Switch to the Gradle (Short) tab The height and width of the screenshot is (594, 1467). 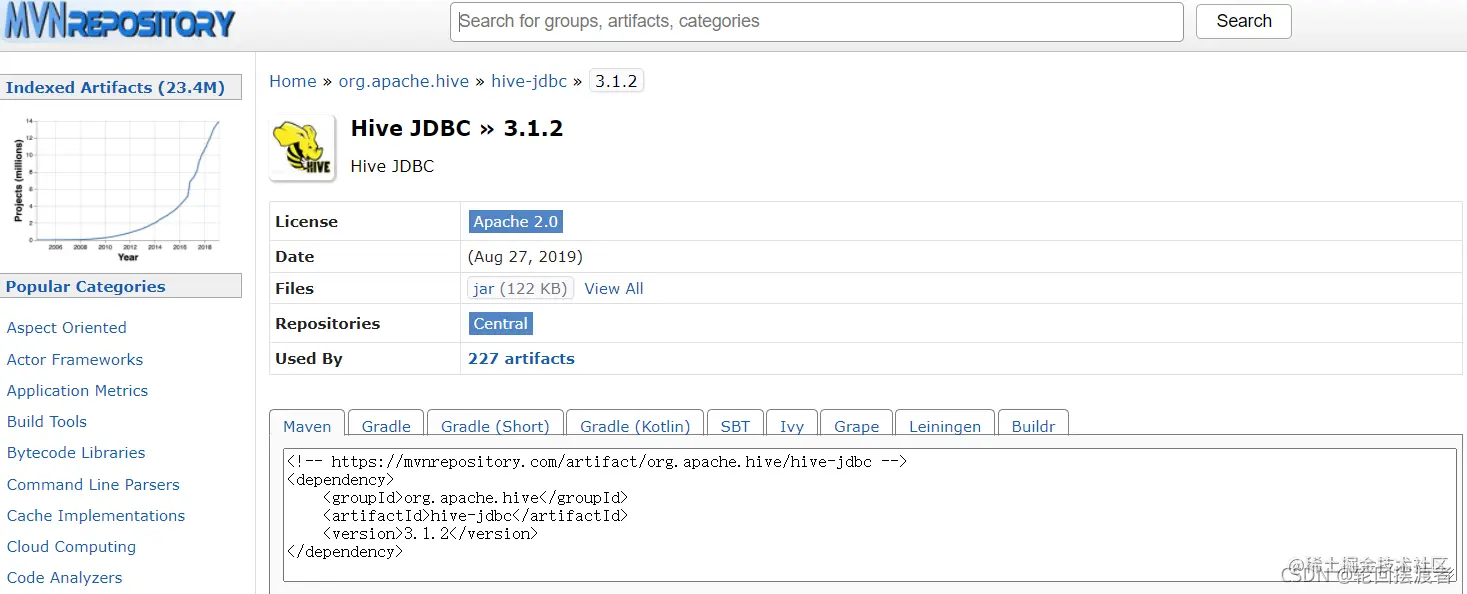(495, 425)
